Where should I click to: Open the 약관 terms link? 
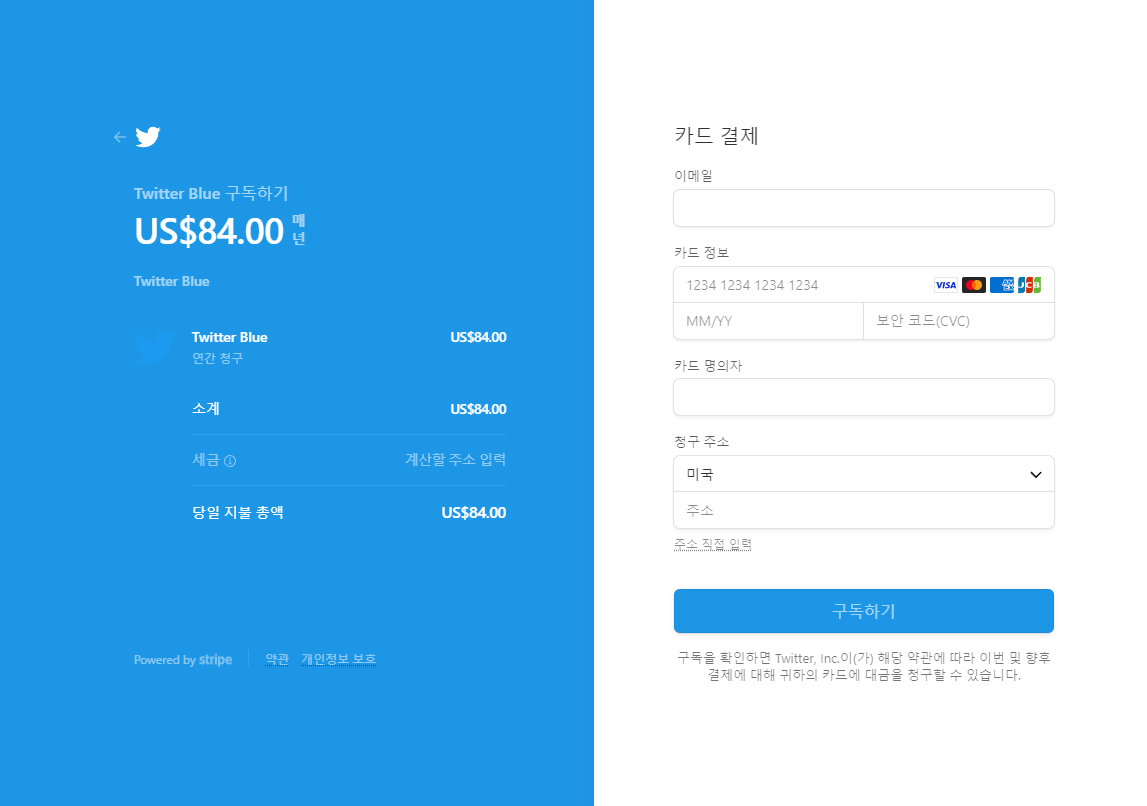[x=277, y=659]
